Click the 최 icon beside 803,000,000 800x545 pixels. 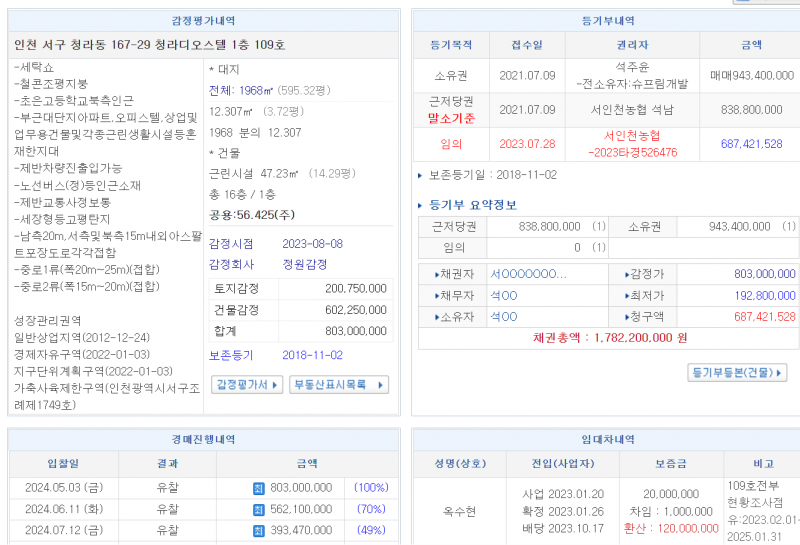(x=258, y=487)
